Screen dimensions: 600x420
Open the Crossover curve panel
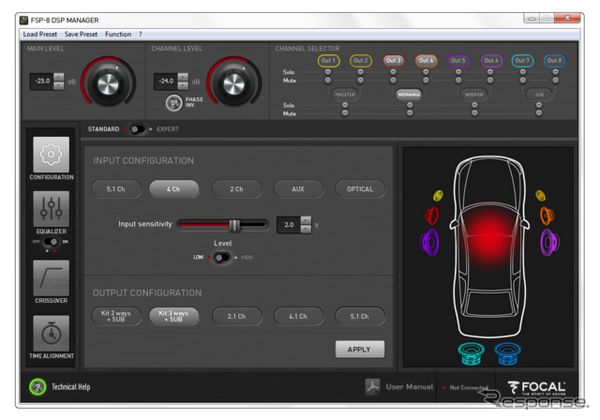coord(51,278)
